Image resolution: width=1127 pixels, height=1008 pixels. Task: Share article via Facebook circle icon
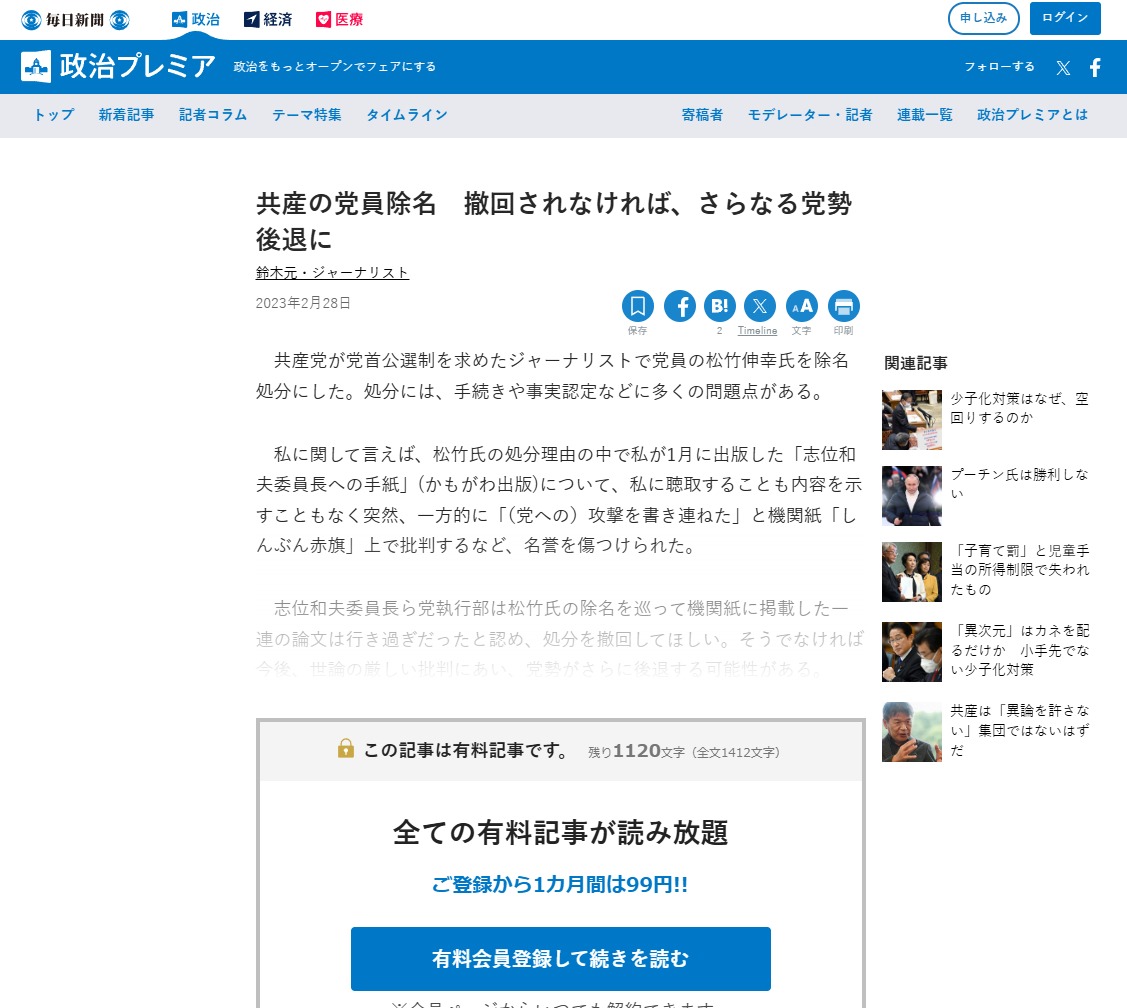[680, 306]
